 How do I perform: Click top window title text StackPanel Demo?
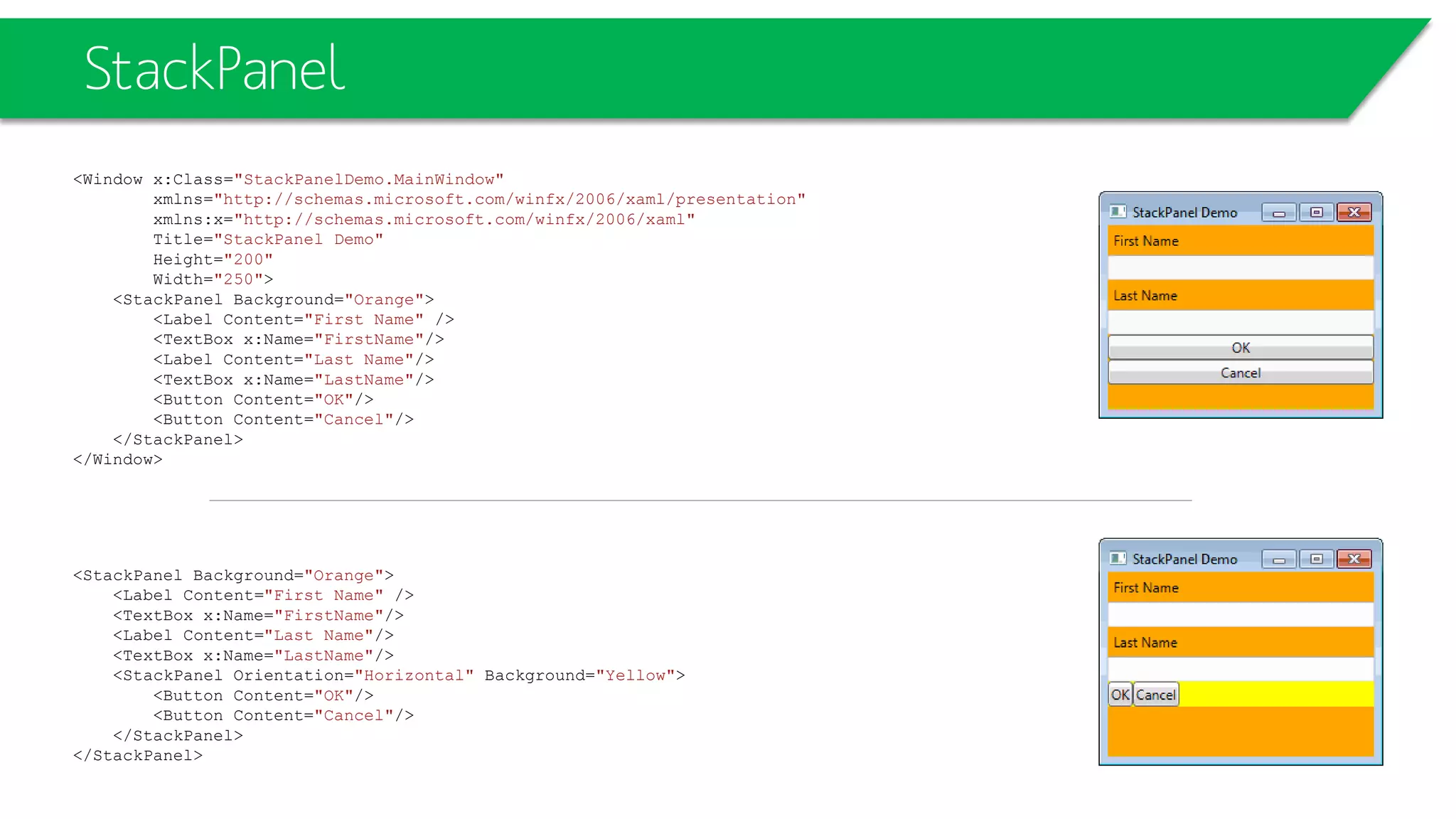[x=1184, y=213]
